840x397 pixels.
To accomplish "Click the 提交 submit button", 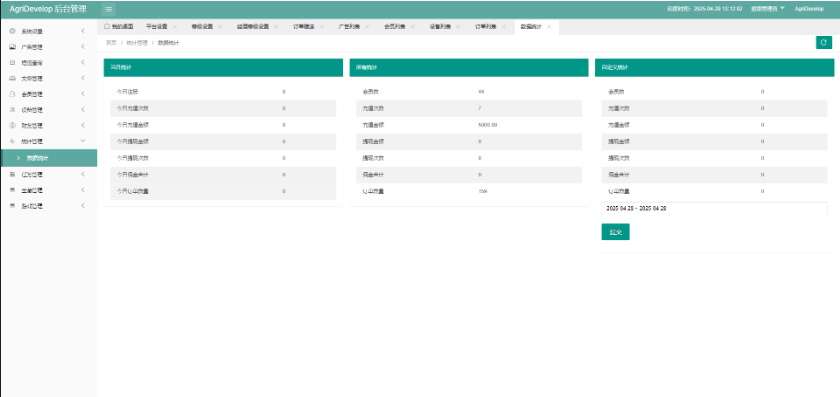I will tap(615, 232).
